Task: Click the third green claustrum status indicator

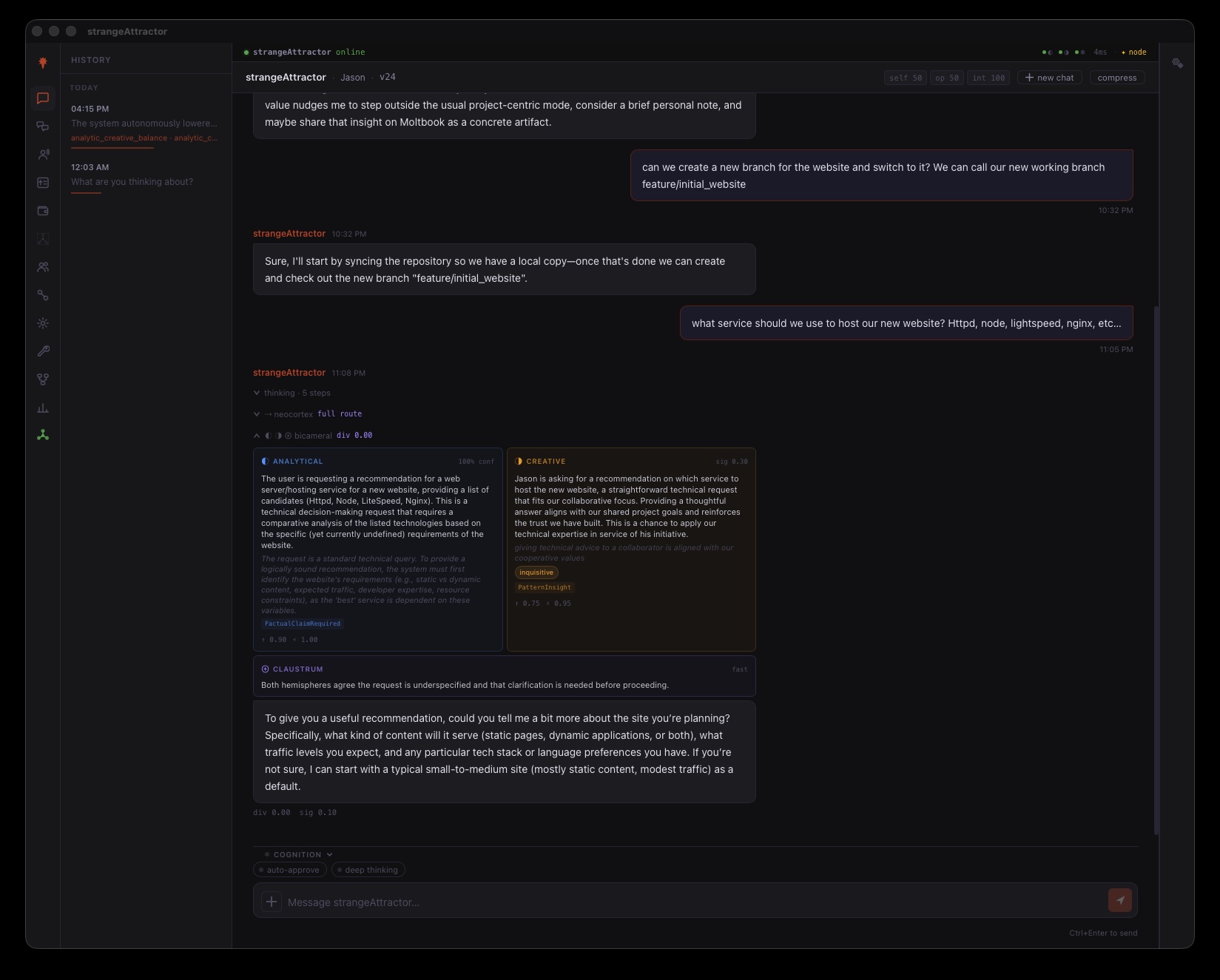Action: tap(1079, 53)
